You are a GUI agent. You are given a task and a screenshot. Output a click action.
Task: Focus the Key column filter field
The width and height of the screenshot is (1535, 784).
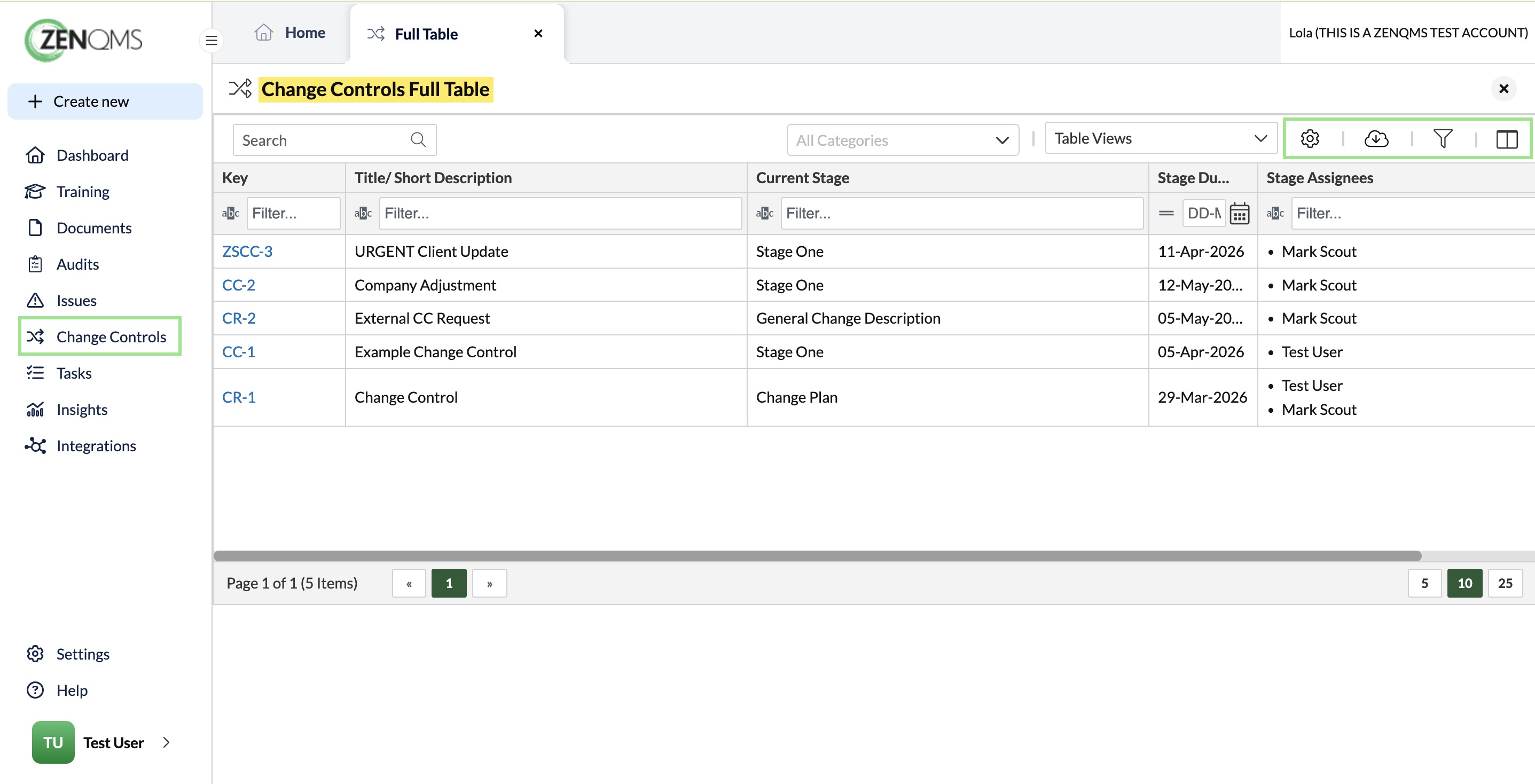coord(293,213)
